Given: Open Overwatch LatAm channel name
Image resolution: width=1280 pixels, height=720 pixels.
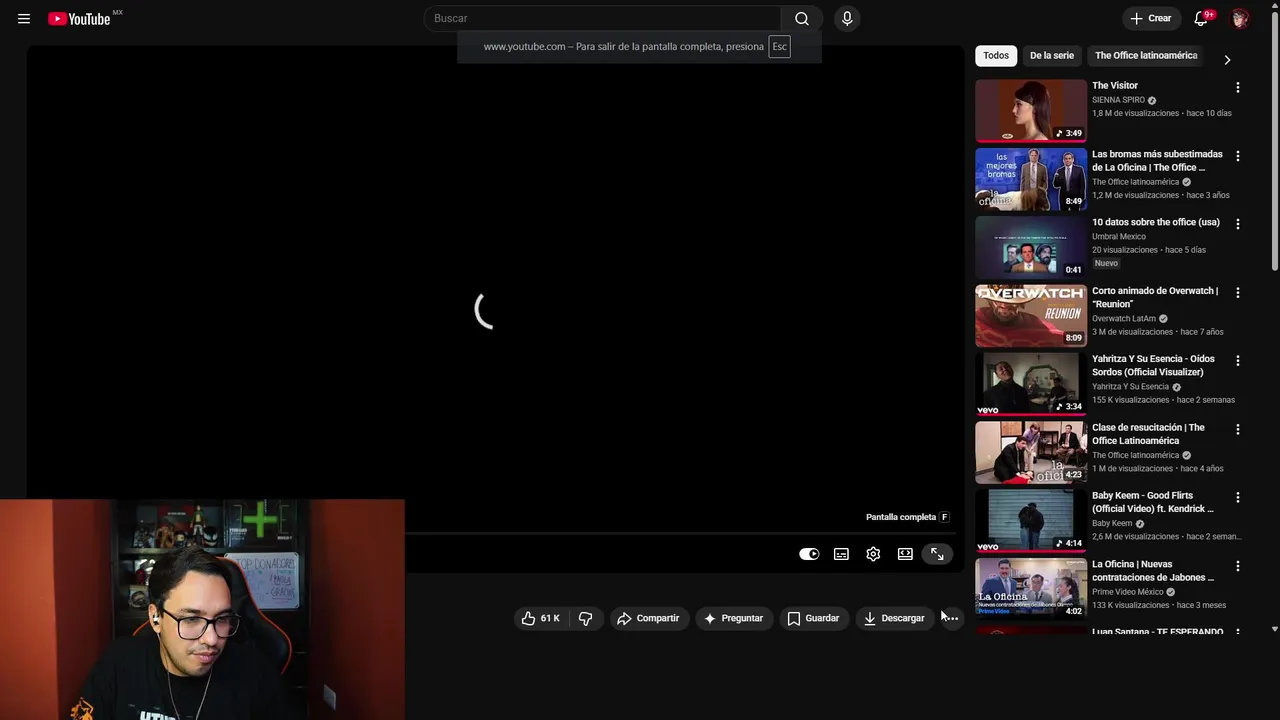Looking at the screenshot, I should point(1124,318).
